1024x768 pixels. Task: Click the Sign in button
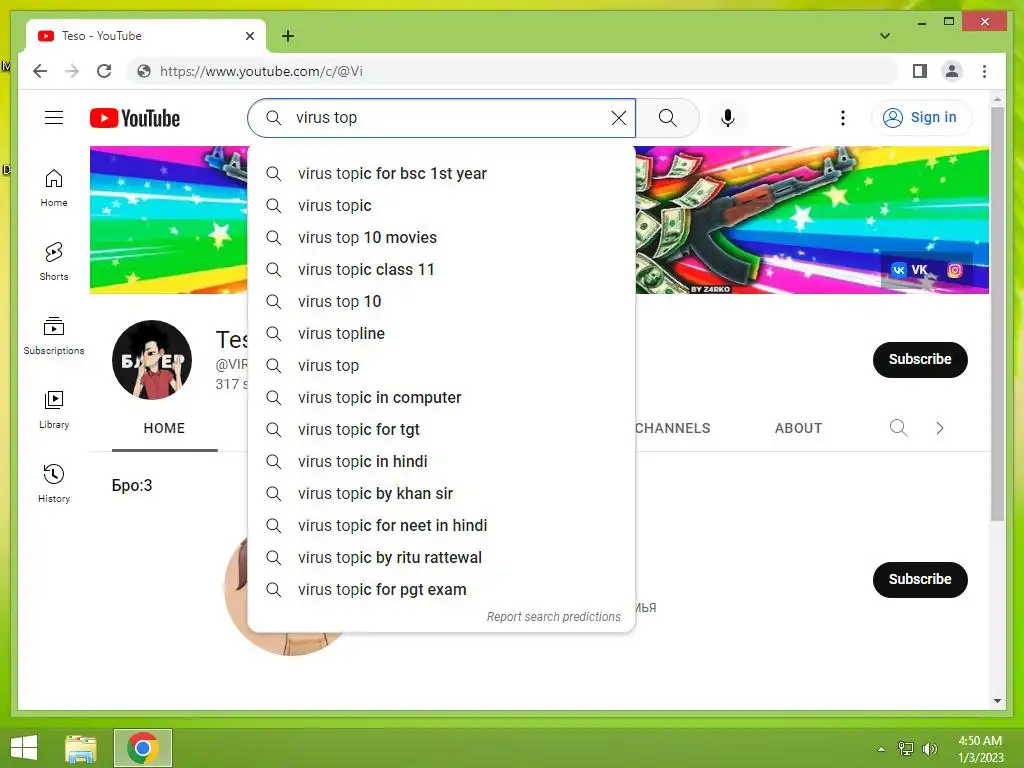click(x=921, y=118)
